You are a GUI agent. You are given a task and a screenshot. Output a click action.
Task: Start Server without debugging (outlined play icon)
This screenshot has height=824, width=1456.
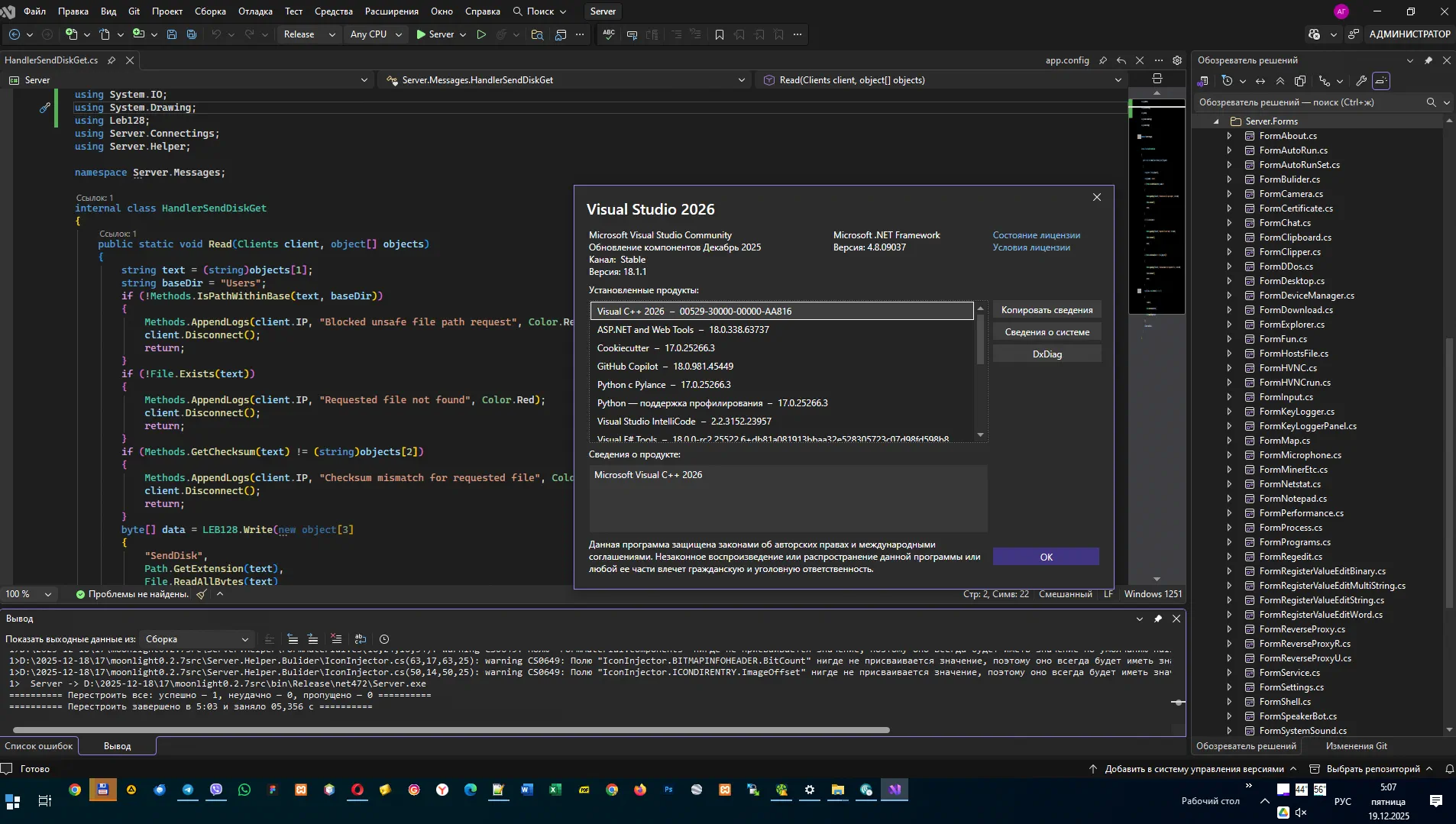pos(481,34)
